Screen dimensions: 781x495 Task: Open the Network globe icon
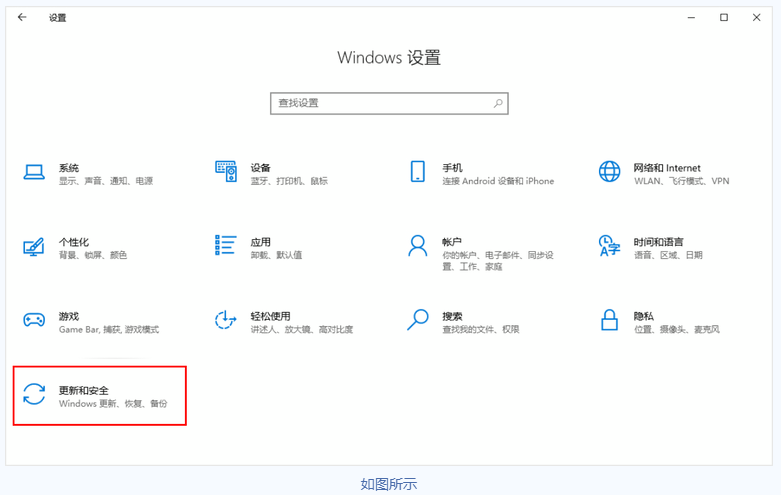[609, 171]
